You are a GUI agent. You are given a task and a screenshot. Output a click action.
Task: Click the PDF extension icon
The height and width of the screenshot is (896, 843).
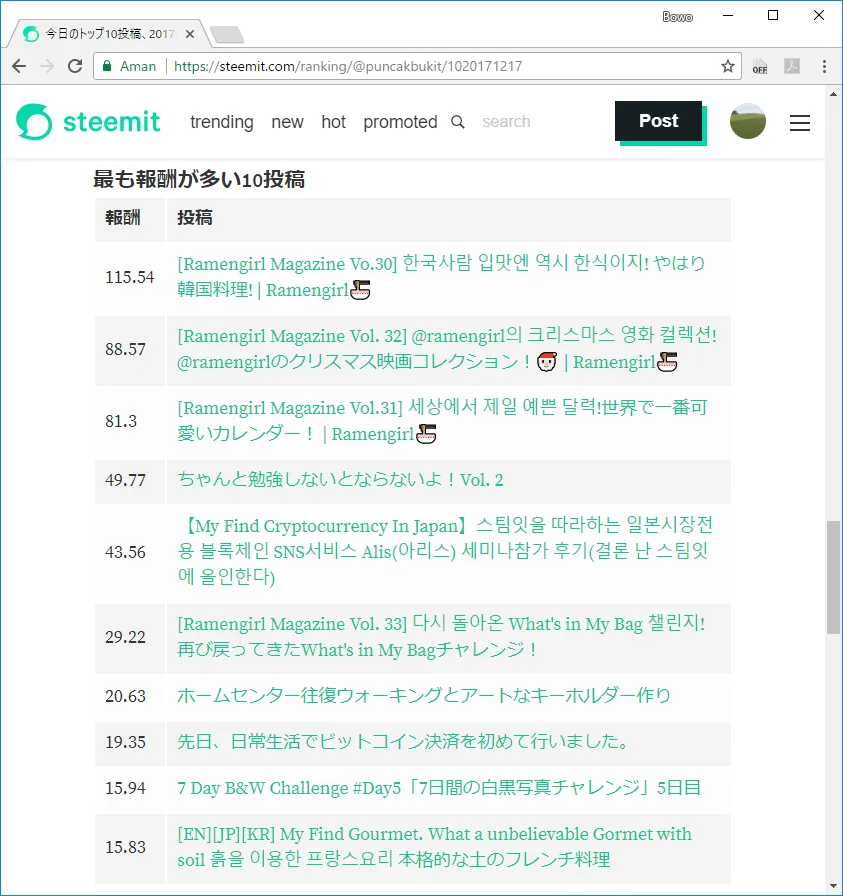click(792, 66)
